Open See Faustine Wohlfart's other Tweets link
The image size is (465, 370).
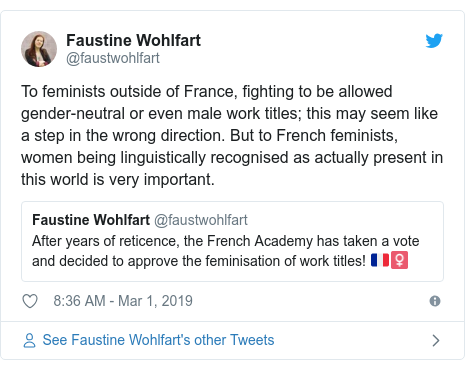pyautogui.click(x=158, y=340)
